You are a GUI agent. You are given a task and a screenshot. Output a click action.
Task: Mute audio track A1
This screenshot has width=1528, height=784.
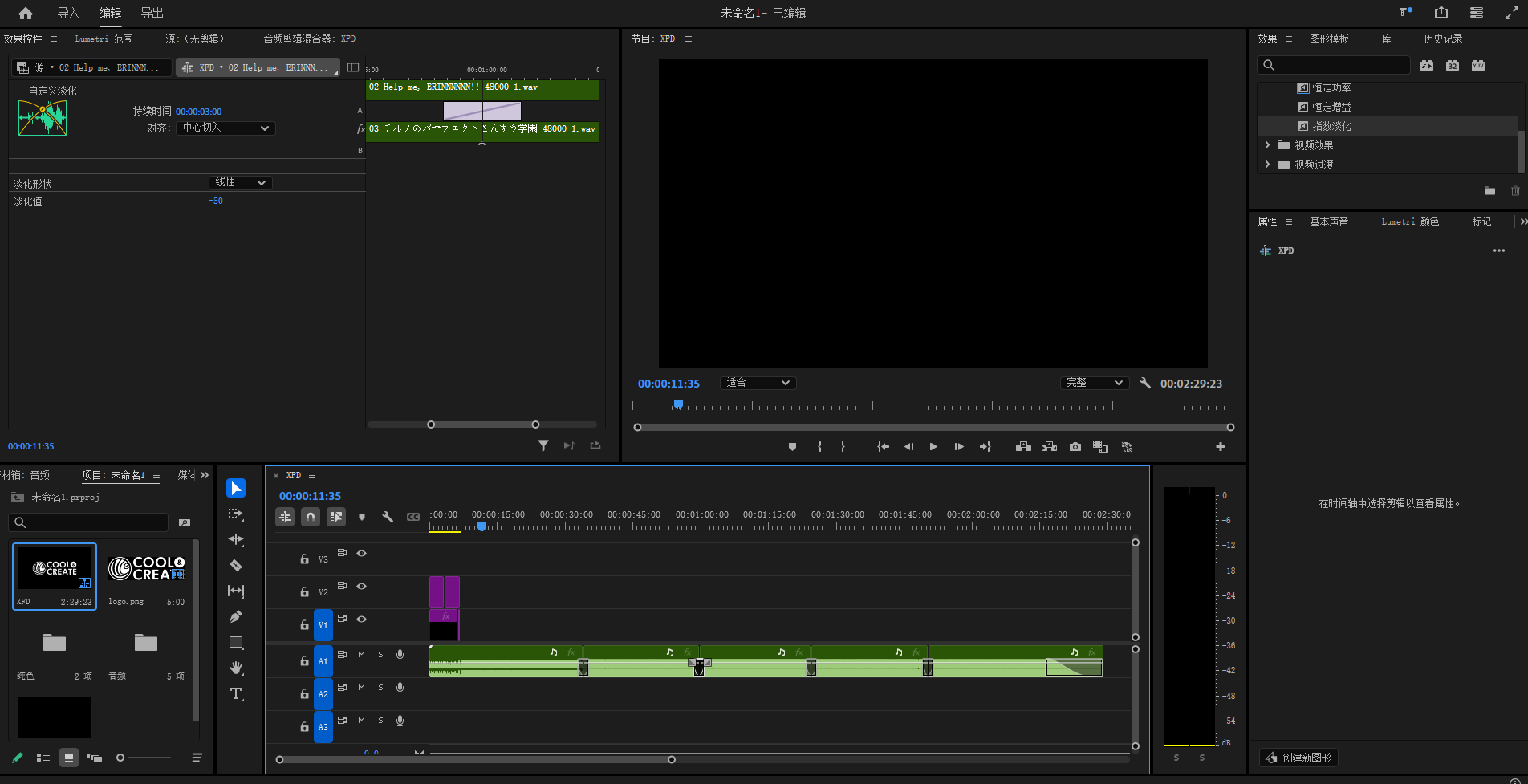(361, 655)
